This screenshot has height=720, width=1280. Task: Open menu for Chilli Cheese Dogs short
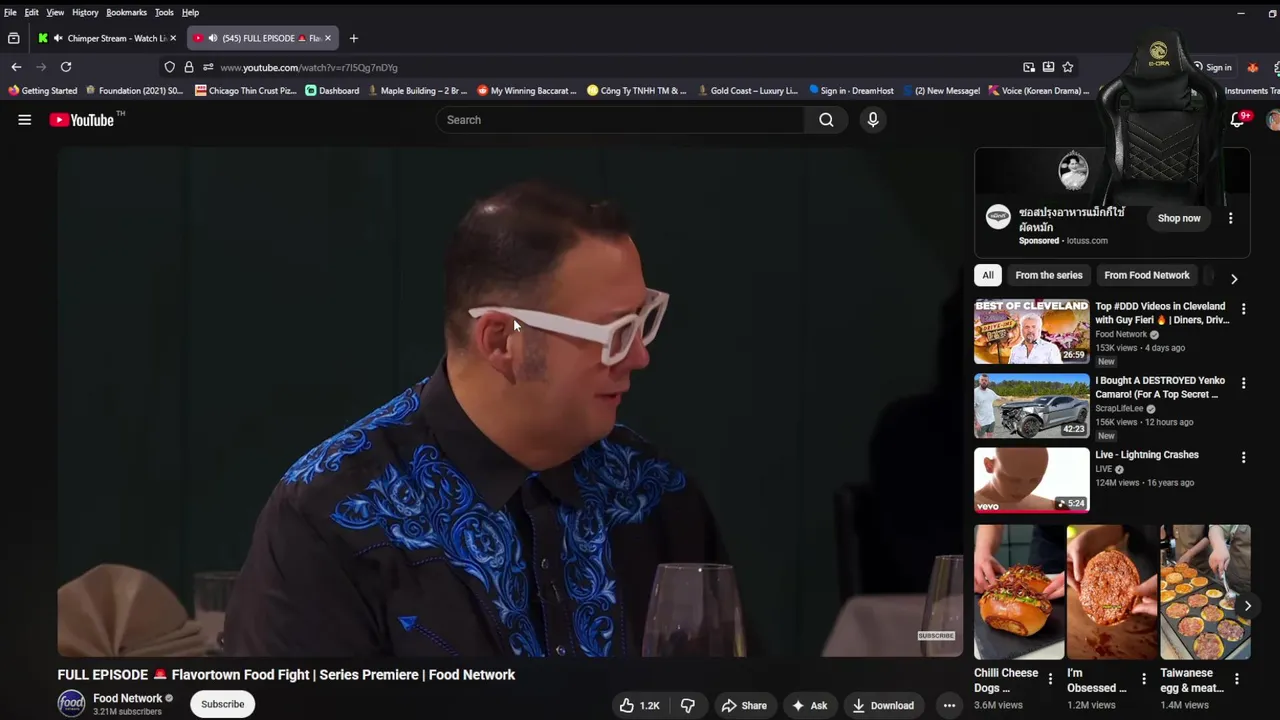(x=1050, y=679)
